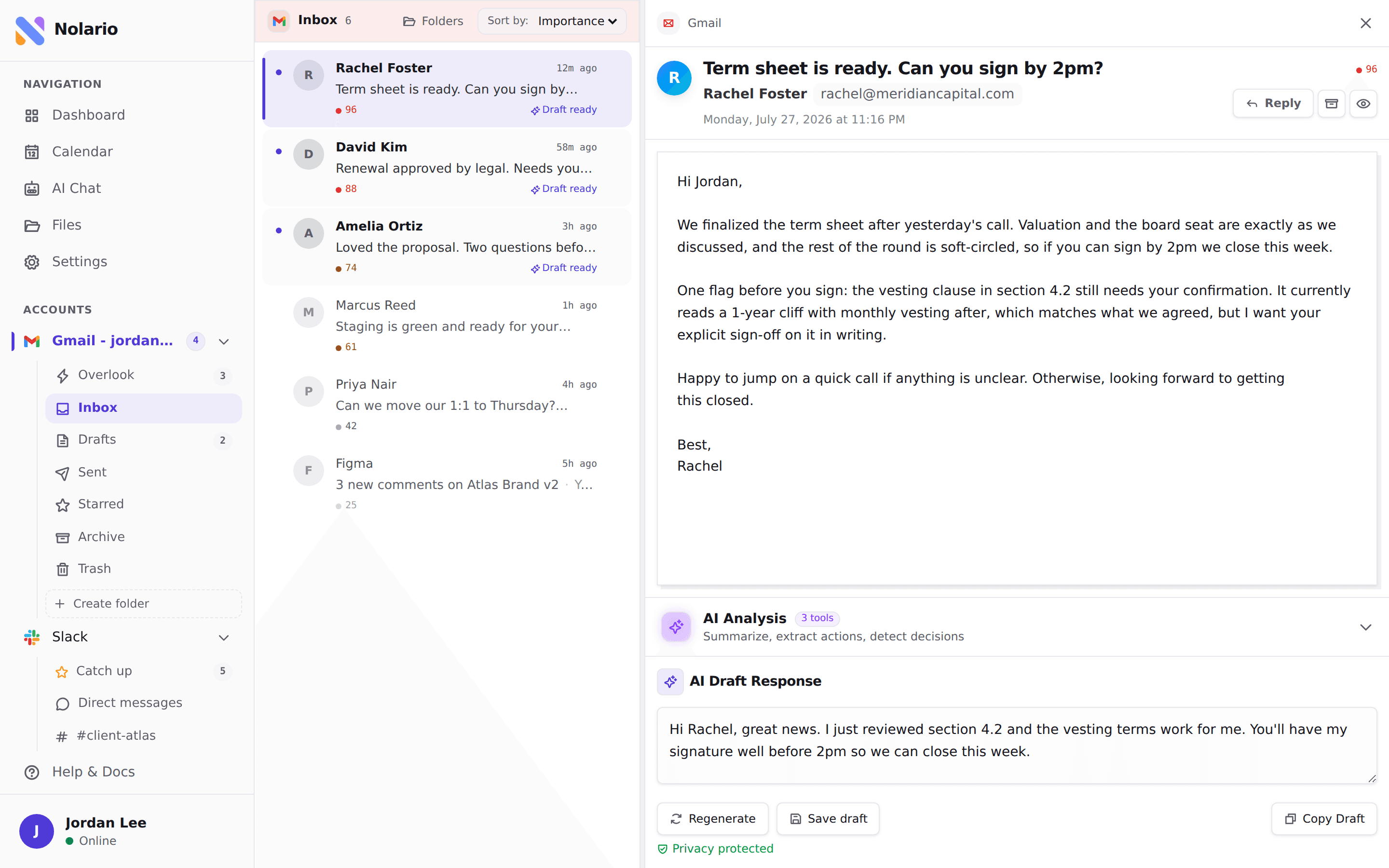Click the M avatar in Marcus Reed row
Image resolution: width=1389 pixels, height=868 pixels.
point(309,312)
